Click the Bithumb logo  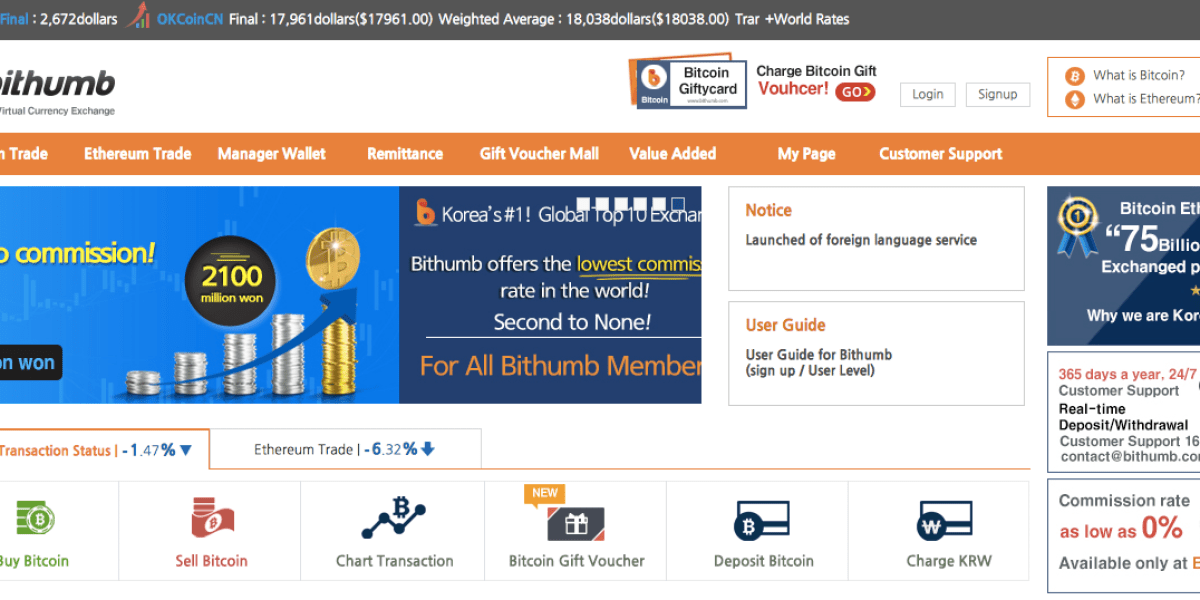click(x=55, y=85)
